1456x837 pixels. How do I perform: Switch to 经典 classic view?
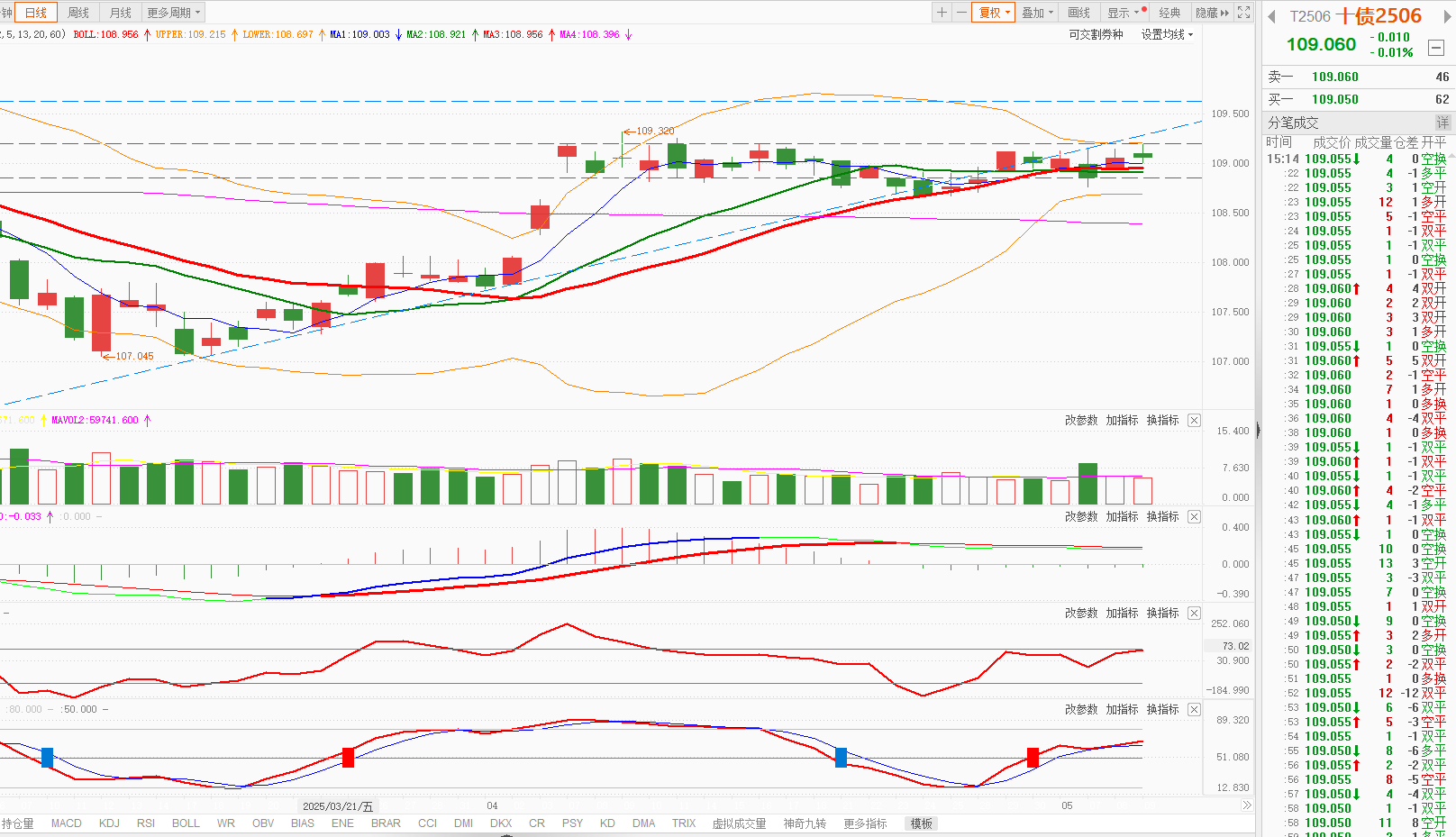1169,13
